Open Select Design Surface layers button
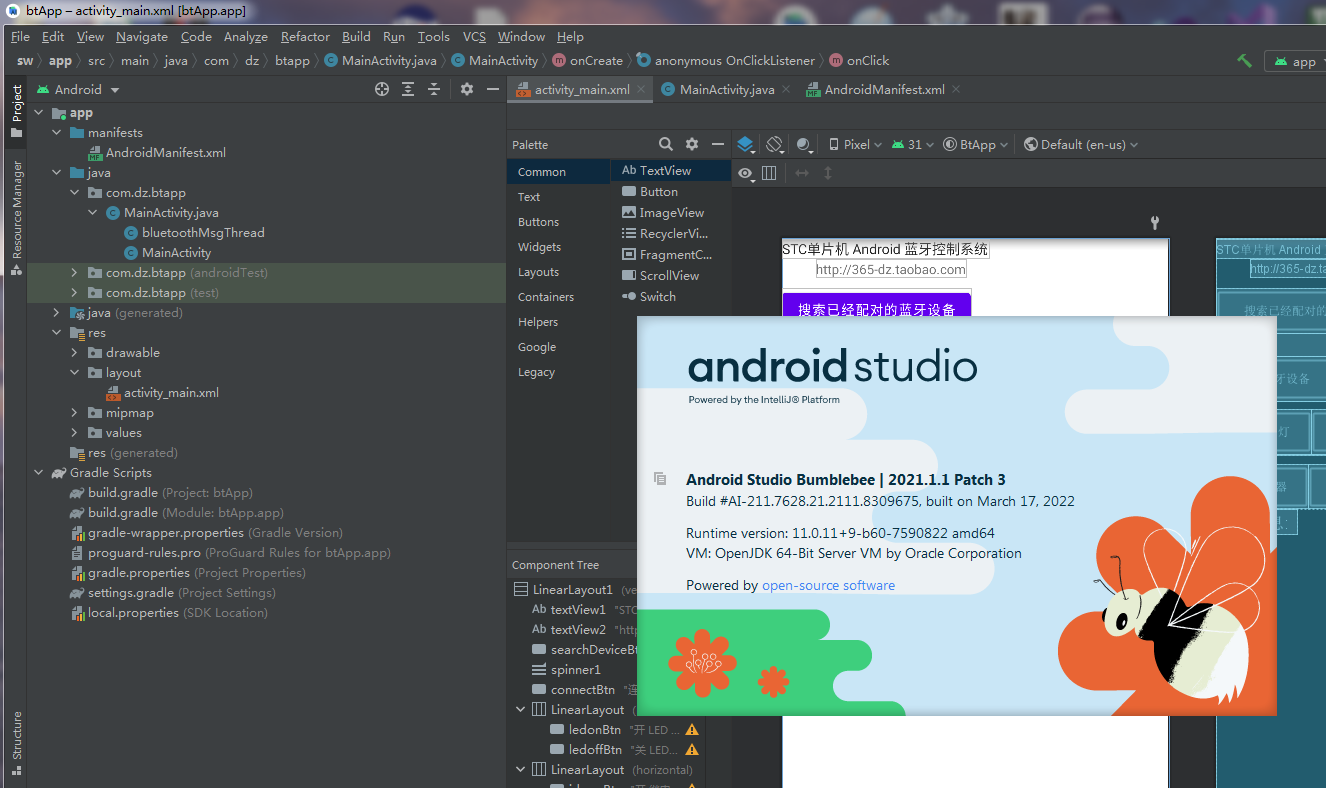This screenshot has width=1326, height=788. click(746, 144)
